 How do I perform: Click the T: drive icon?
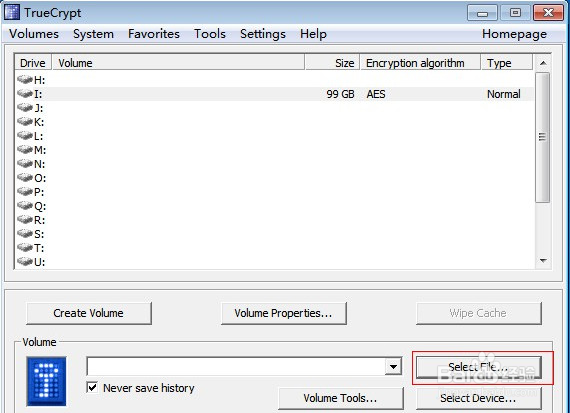25,248
